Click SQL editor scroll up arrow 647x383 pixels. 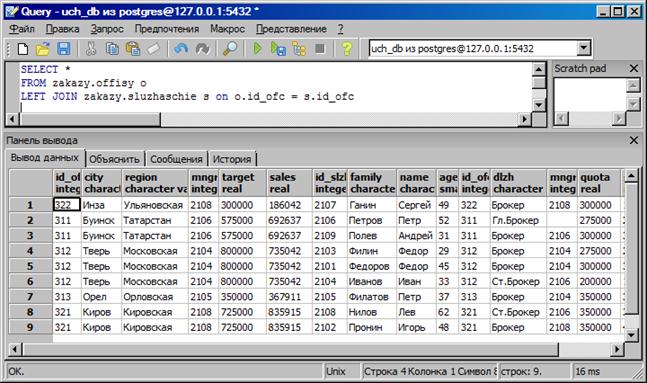538,69
